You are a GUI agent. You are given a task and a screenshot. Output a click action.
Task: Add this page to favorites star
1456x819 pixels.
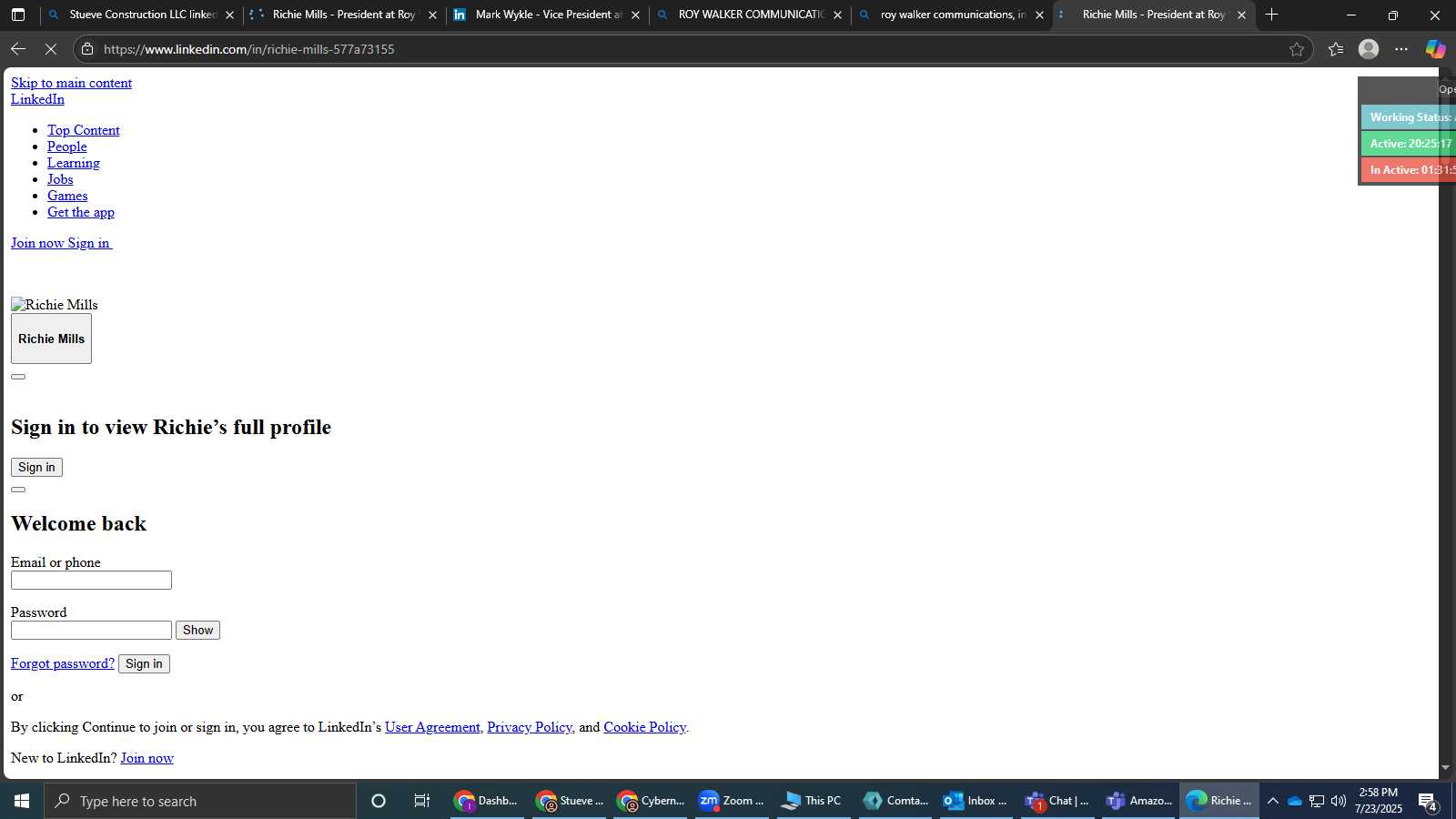(x=1297, y=49)
